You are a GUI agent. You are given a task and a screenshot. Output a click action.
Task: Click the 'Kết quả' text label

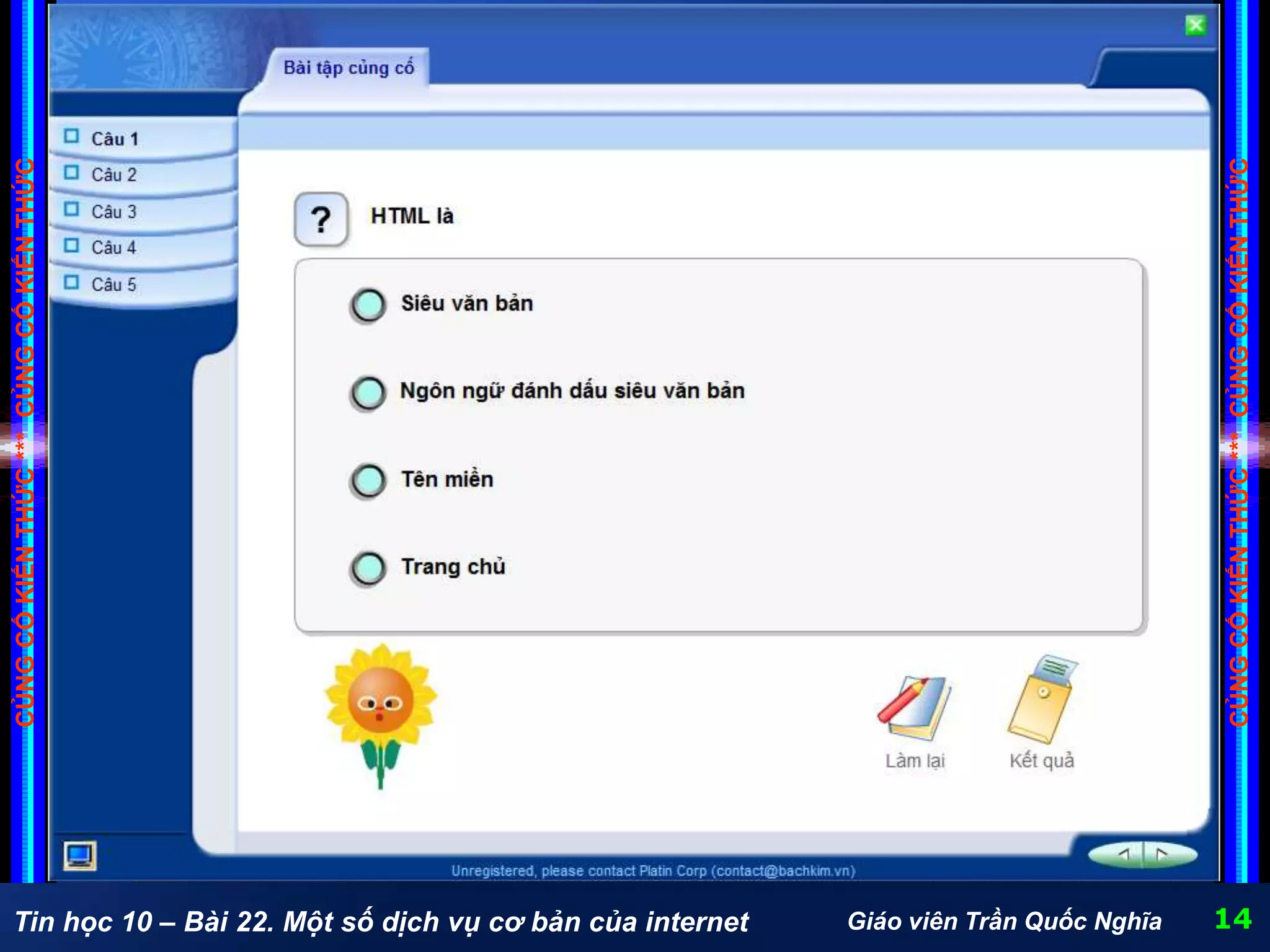tap(1042, 760)
